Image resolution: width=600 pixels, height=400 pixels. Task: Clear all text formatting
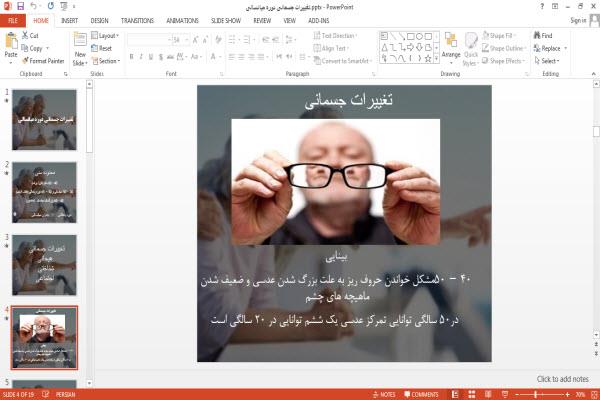click(218, 39)
